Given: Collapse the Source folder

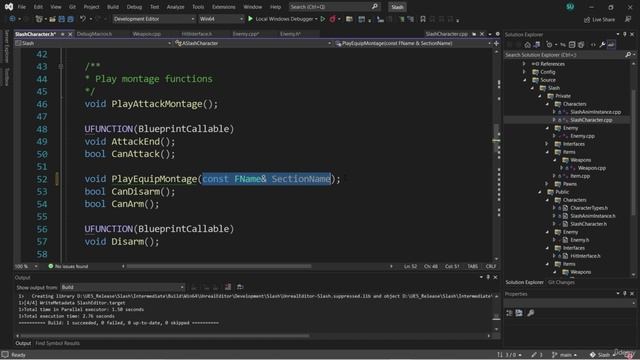Looking at the screenshot, I should click(524, 80).
